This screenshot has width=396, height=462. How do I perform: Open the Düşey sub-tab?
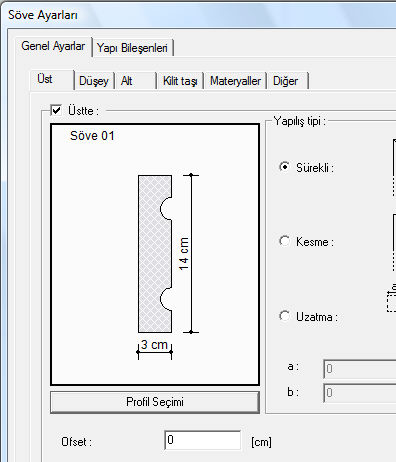click(x=94, y=81)
